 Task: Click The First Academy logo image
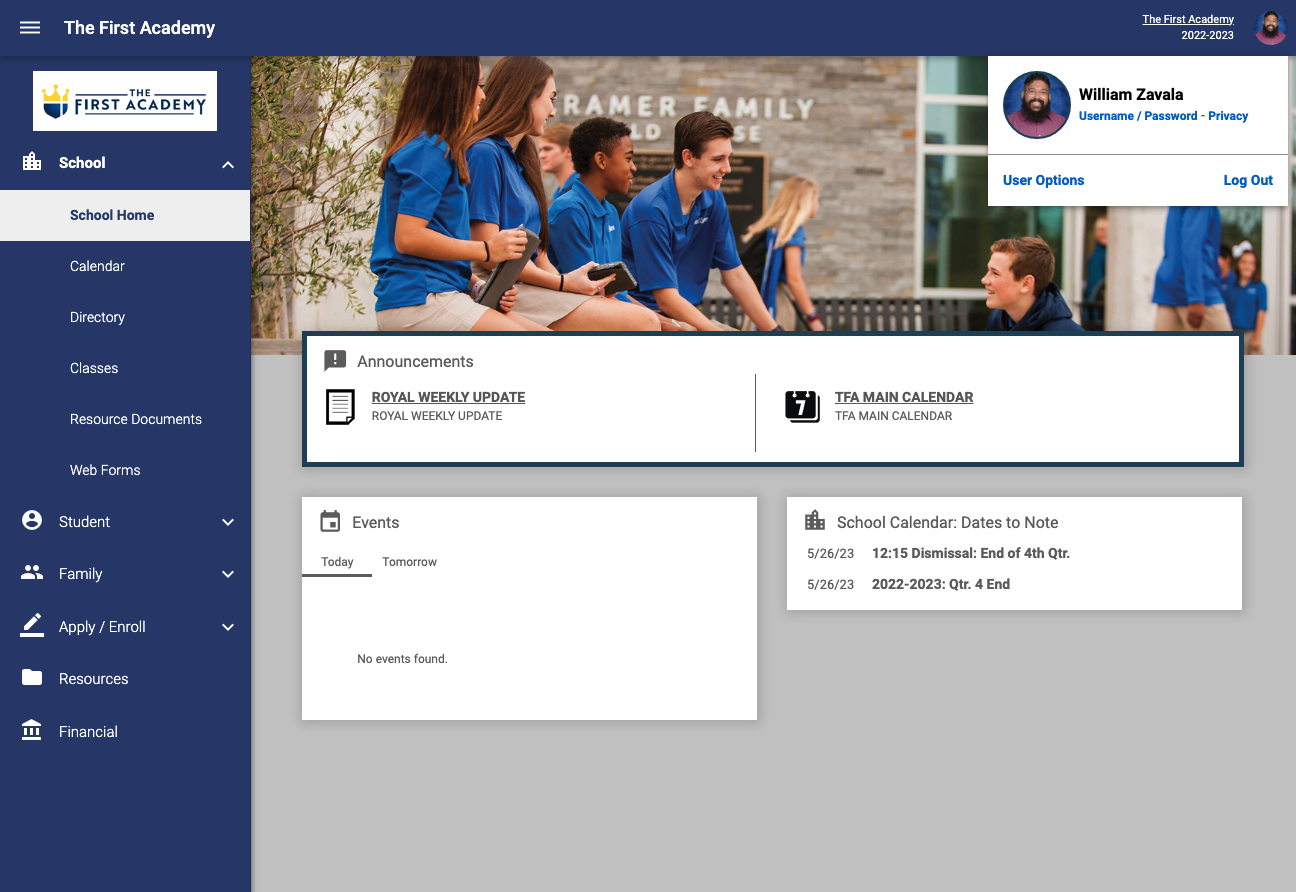click(125, 101)
